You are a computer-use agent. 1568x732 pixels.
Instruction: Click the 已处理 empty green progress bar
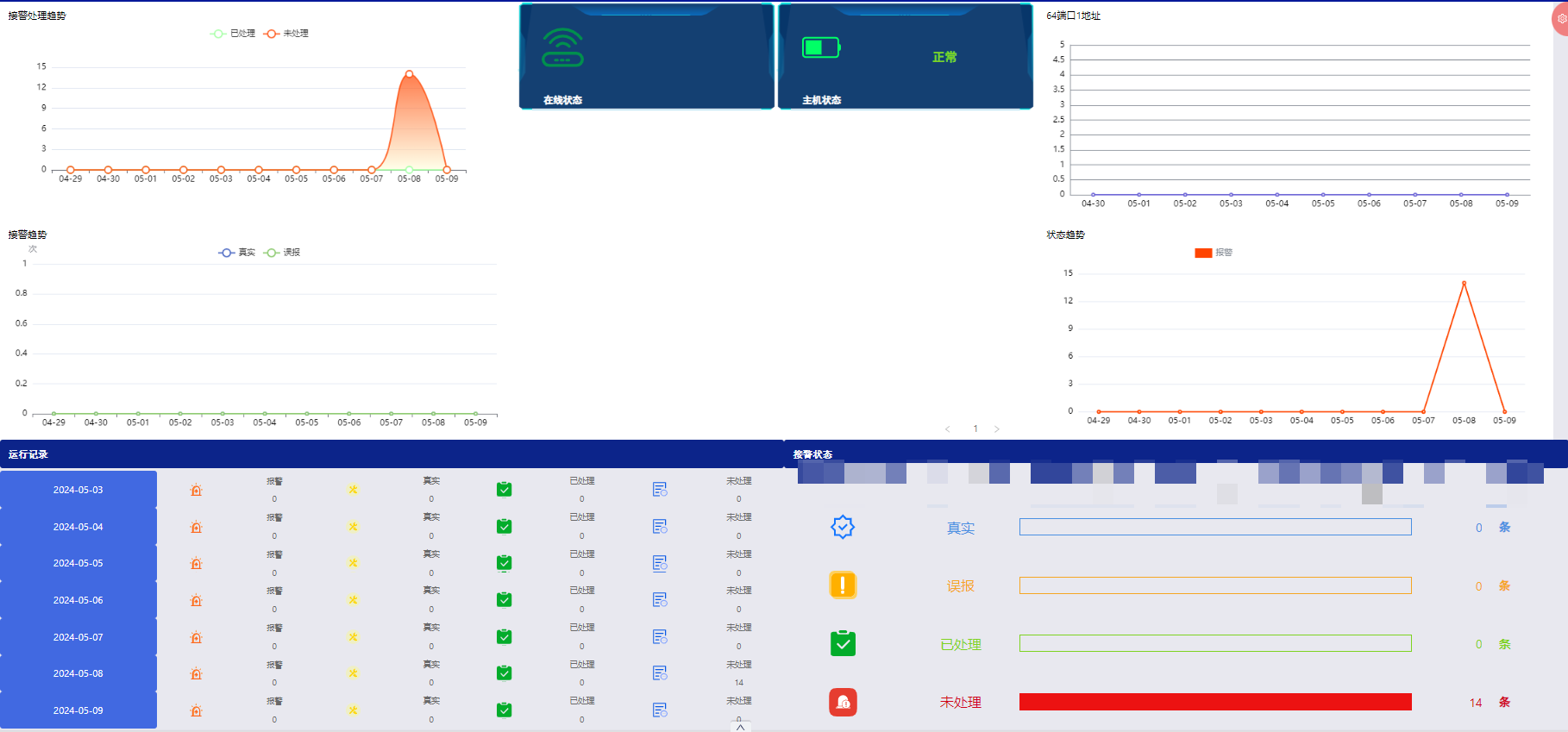[x=1215, y=643]
